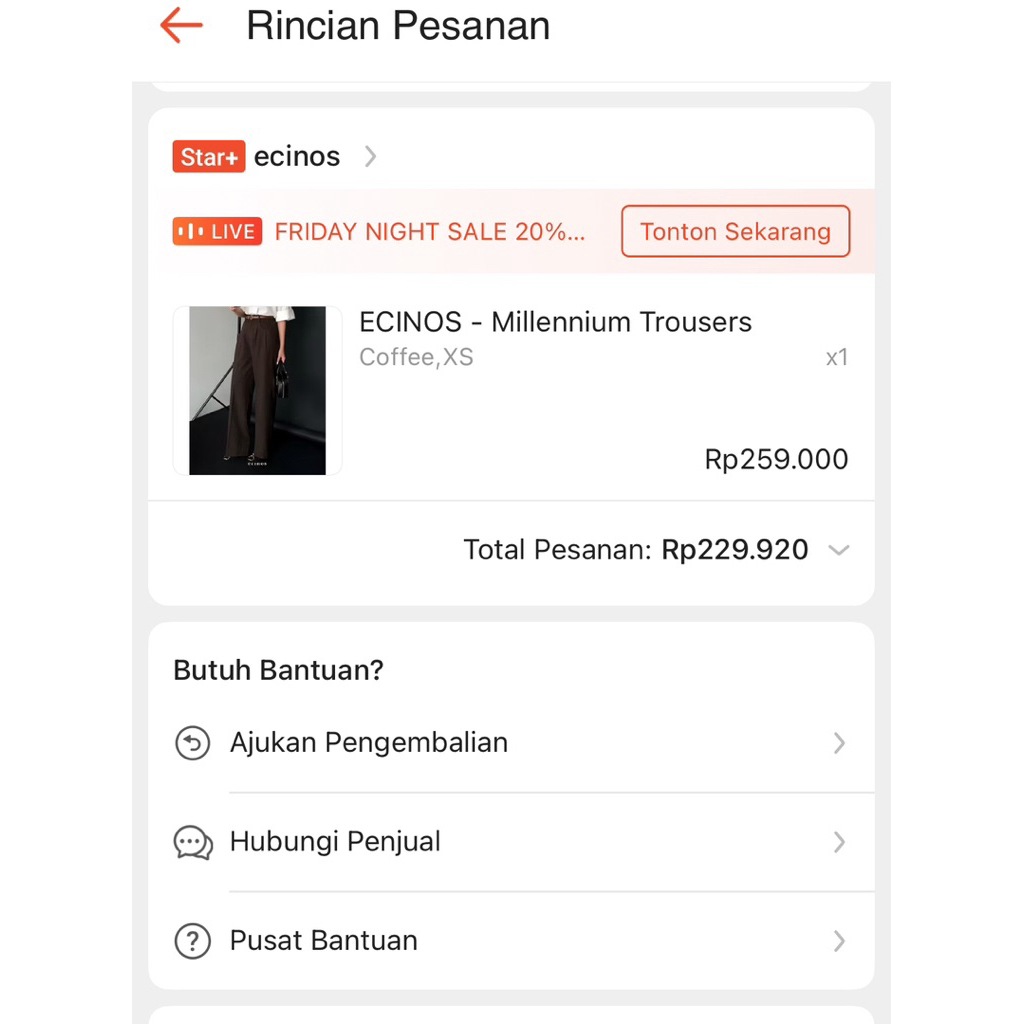Select Hubungi Penjual menu item
The height and width of the screenshot is (1024, 1024).
click(x=335, y=842)
